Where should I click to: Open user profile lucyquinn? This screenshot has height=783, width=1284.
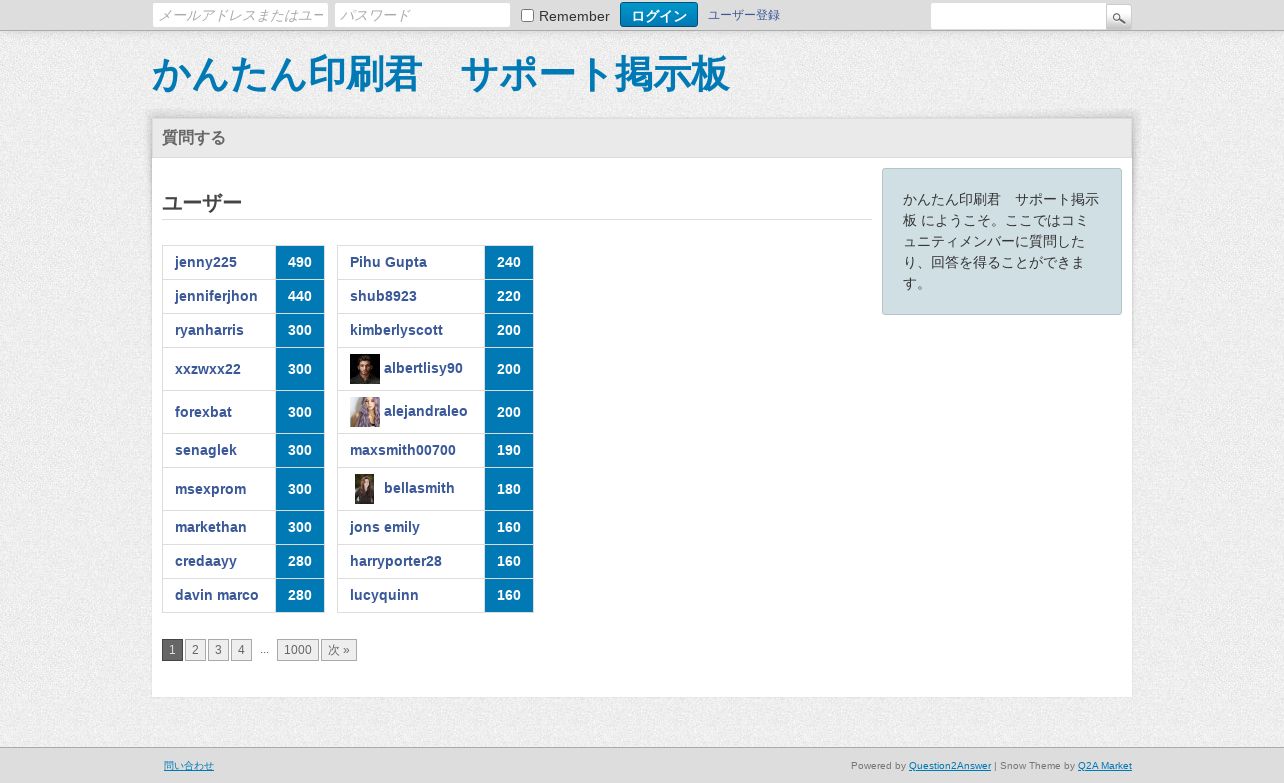pyautogui.click(x=384, y=595)
